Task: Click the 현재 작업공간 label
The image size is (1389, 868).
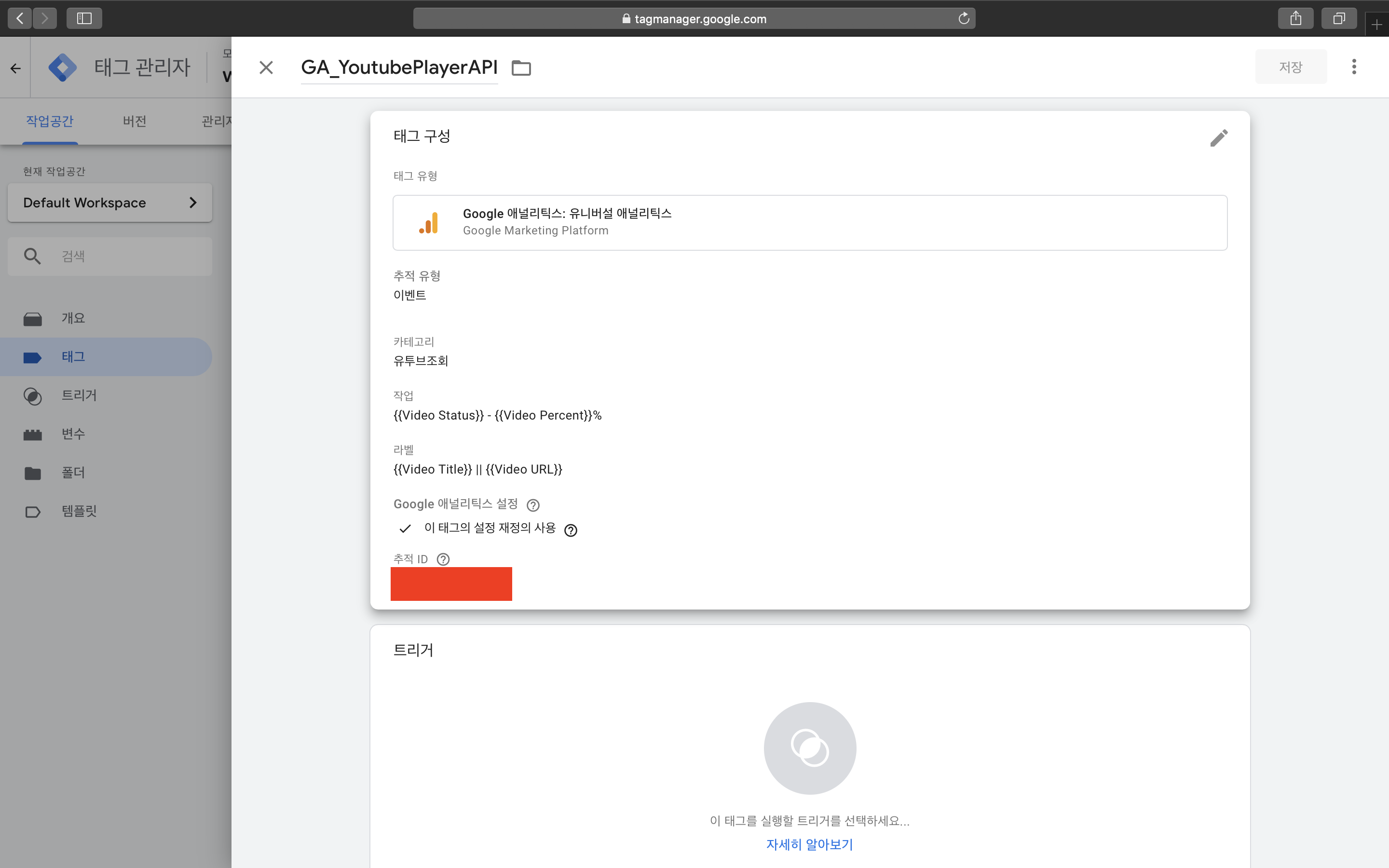Action: pyautogui.click(x=54, y=171)
